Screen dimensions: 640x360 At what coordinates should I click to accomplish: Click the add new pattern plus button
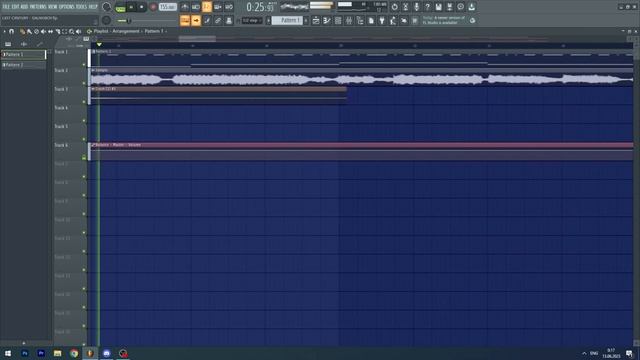pyautogui.click(x=306, y=20)
